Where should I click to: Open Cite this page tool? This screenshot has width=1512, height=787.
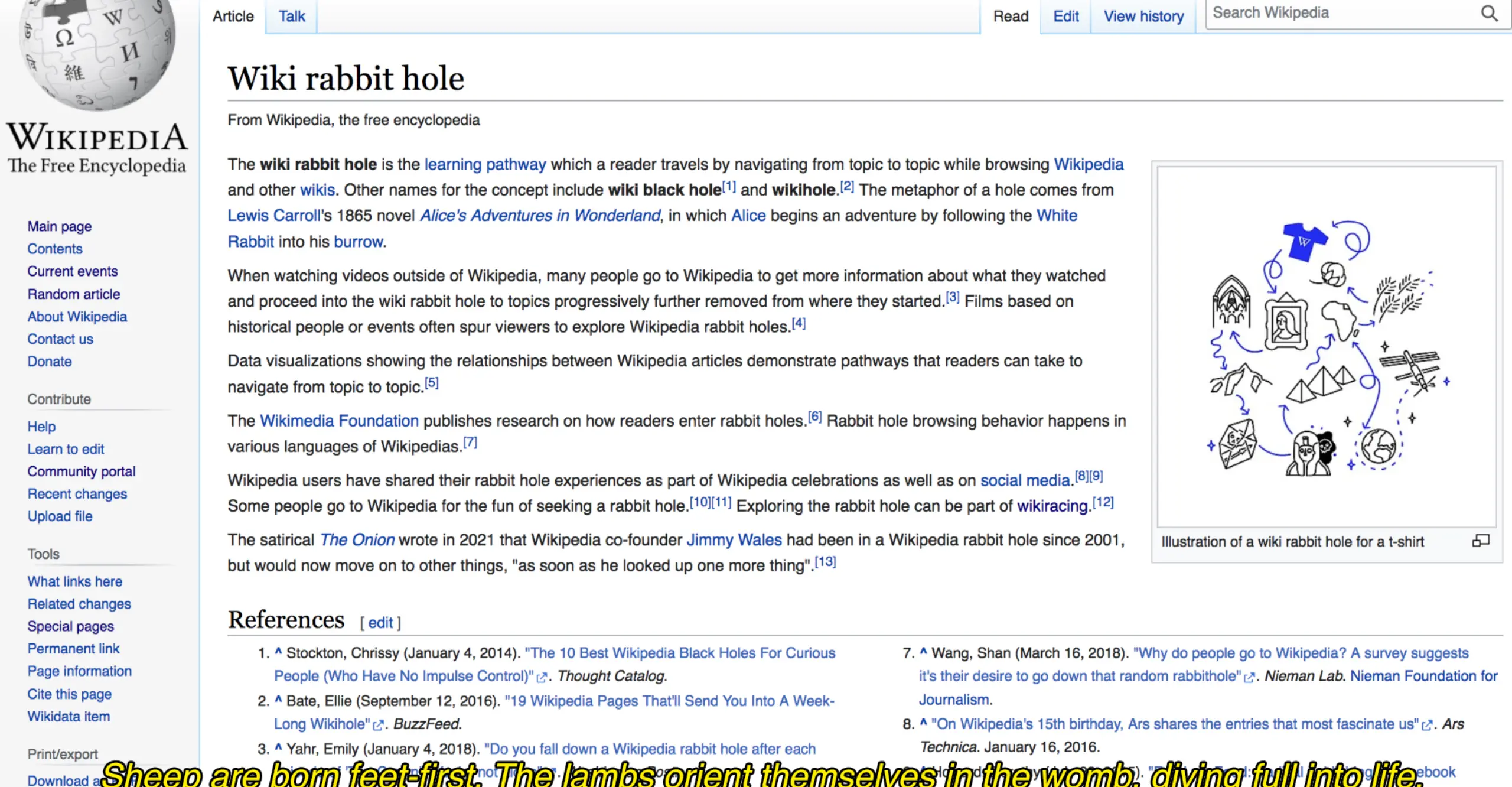(70, 694)
